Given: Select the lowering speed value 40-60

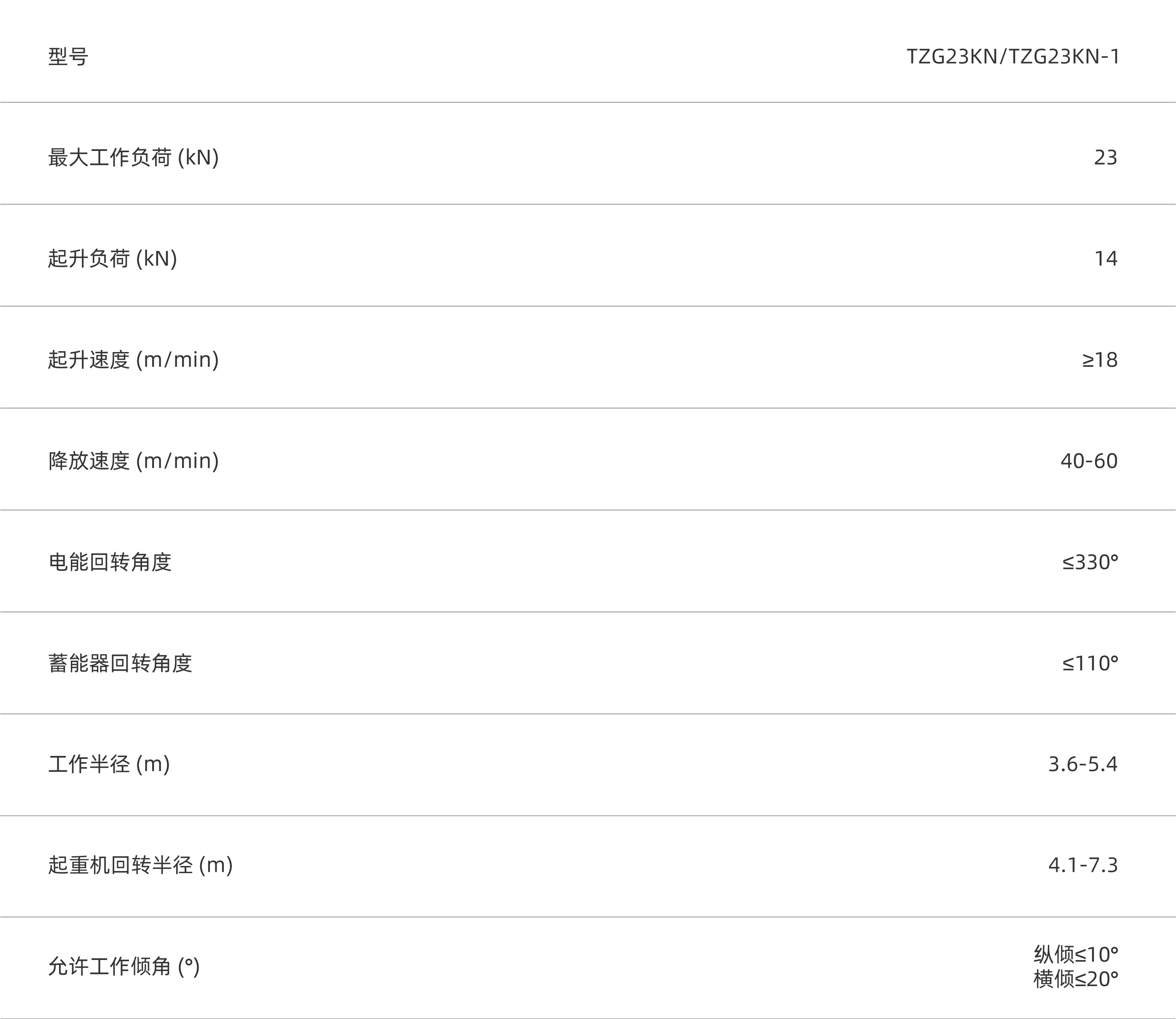Looking at the screenshot, I should click(x=1088, y=461).
